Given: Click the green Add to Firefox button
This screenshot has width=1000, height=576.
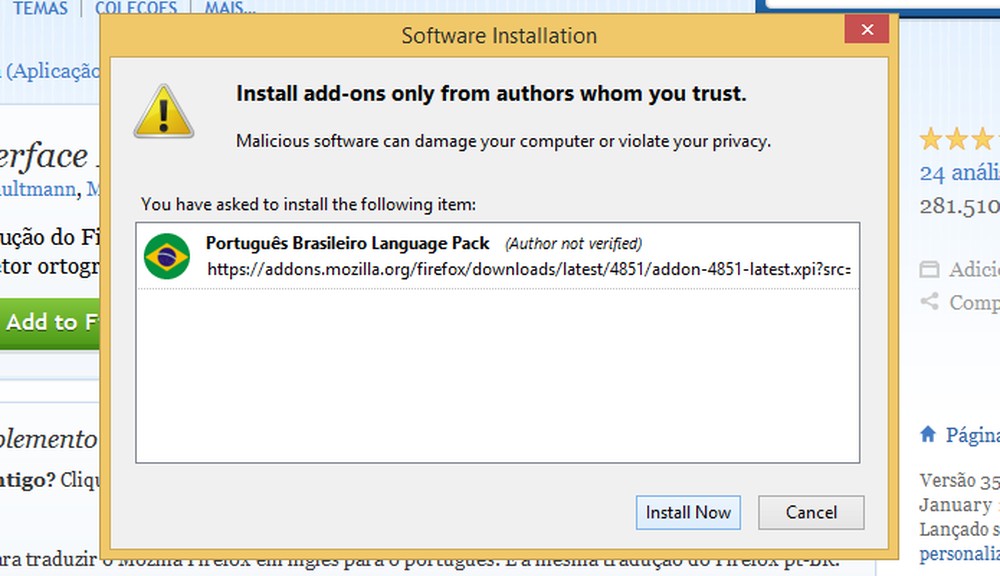Looking at the screenshot, I should pos(50,322).
